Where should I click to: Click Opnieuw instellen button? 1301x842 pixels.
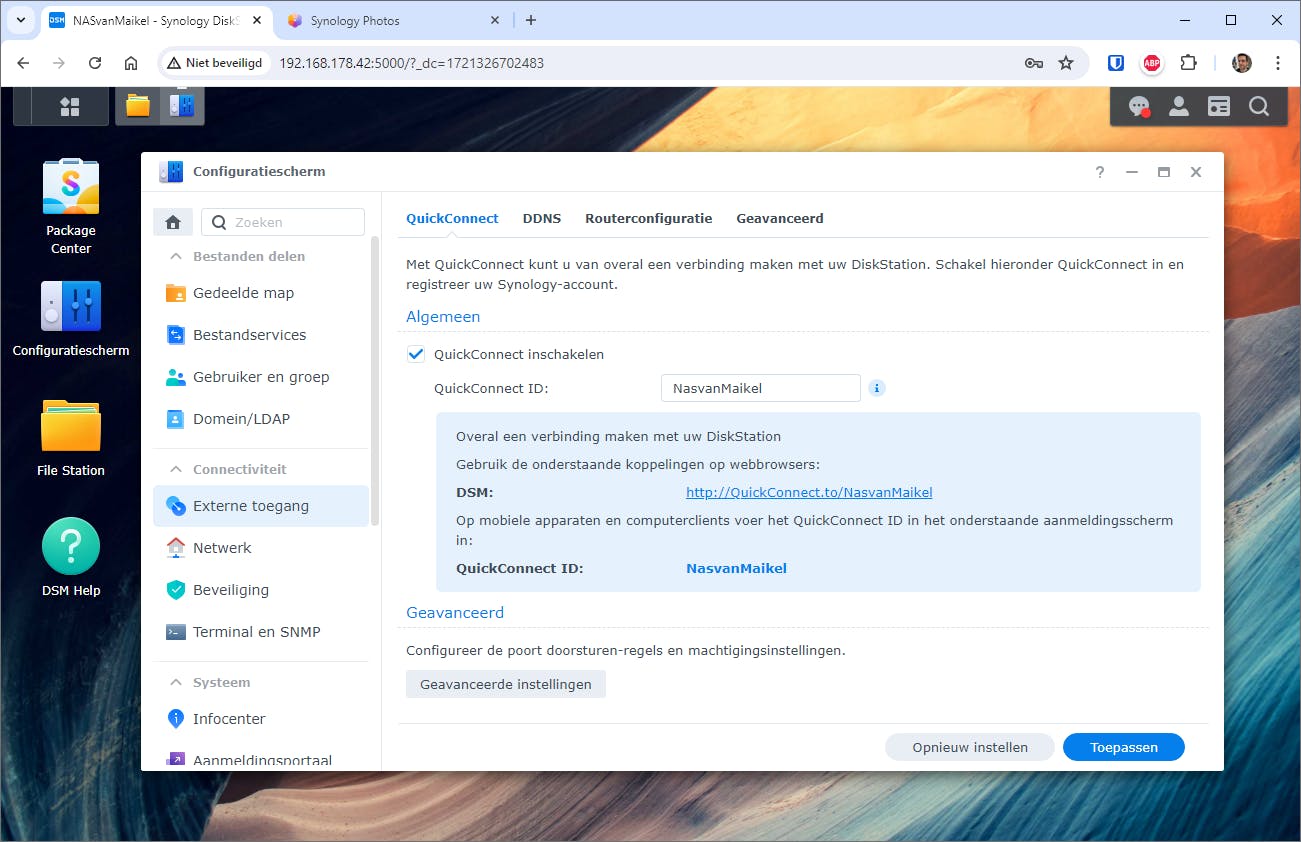[970, 747]
